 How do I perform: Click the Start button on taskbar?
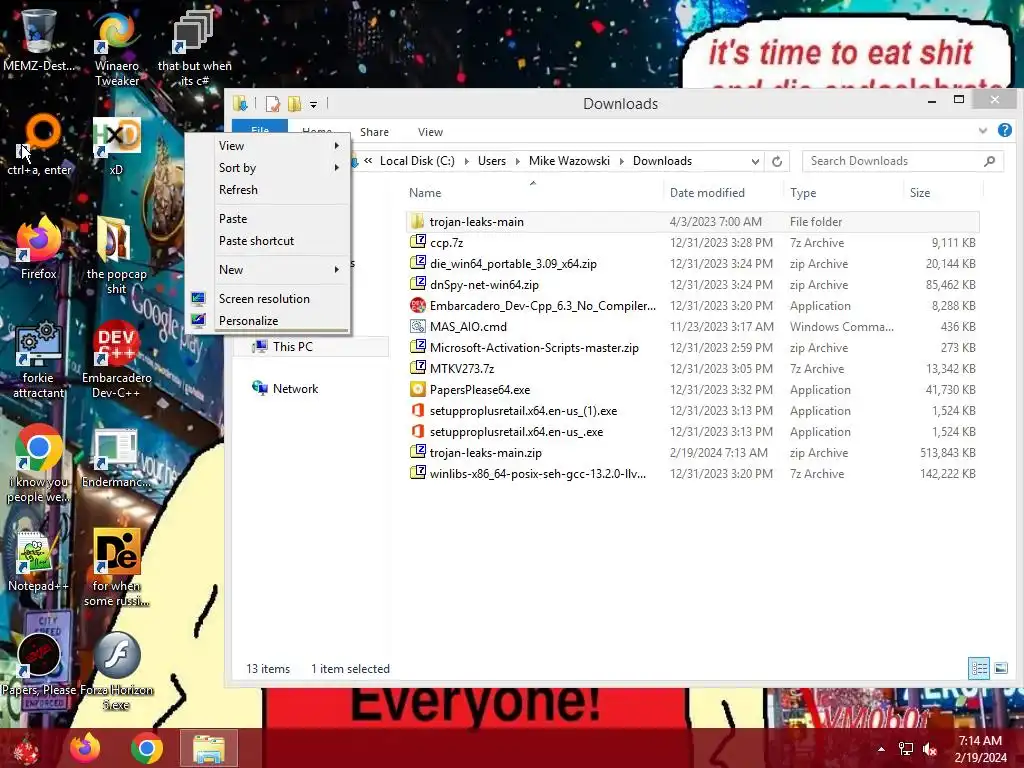26,748
